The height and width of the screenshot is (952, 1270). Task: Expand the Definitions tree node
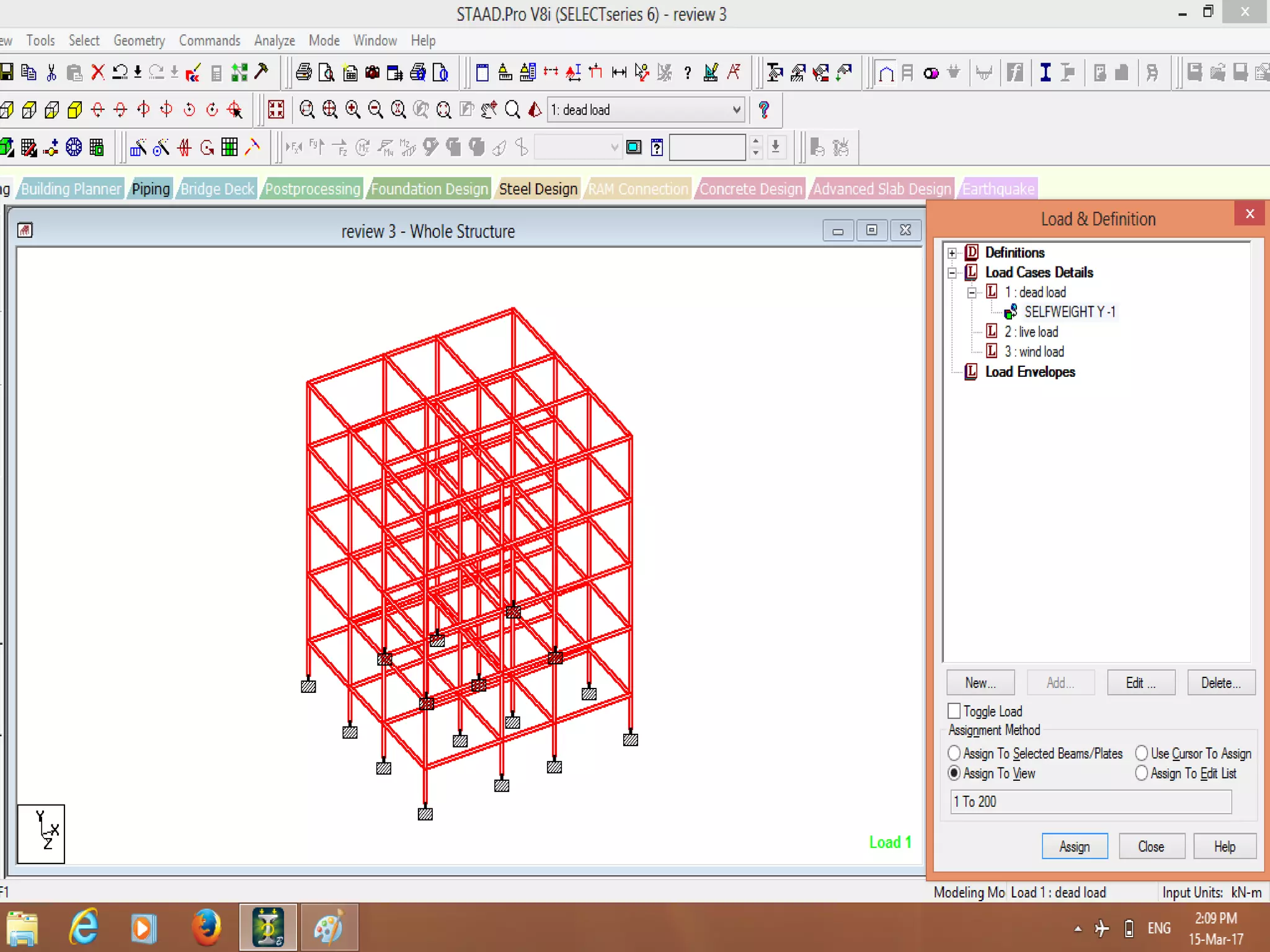952,253
